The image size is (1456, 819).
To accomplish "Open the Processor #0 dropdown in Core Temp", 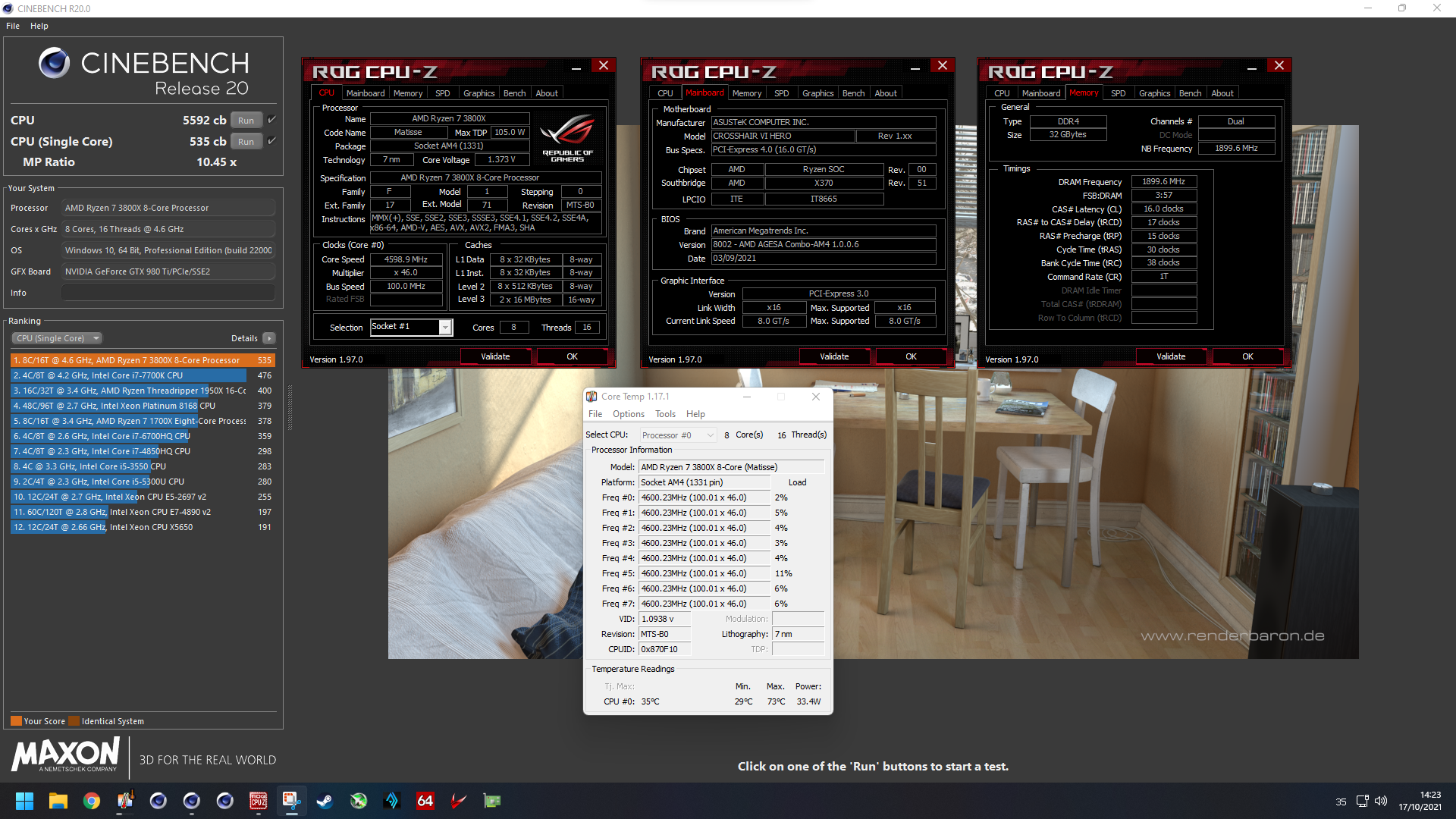I will coord(677,435).
